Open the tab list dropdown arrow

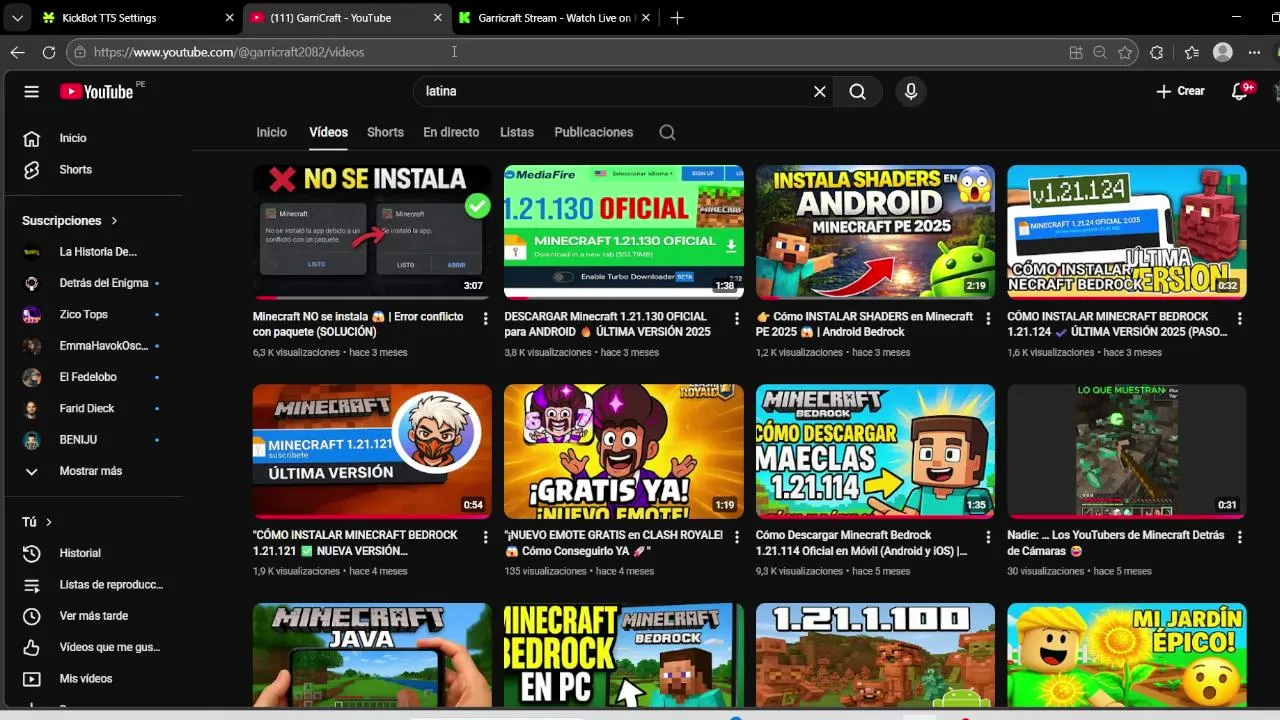[x=17, y=18]
